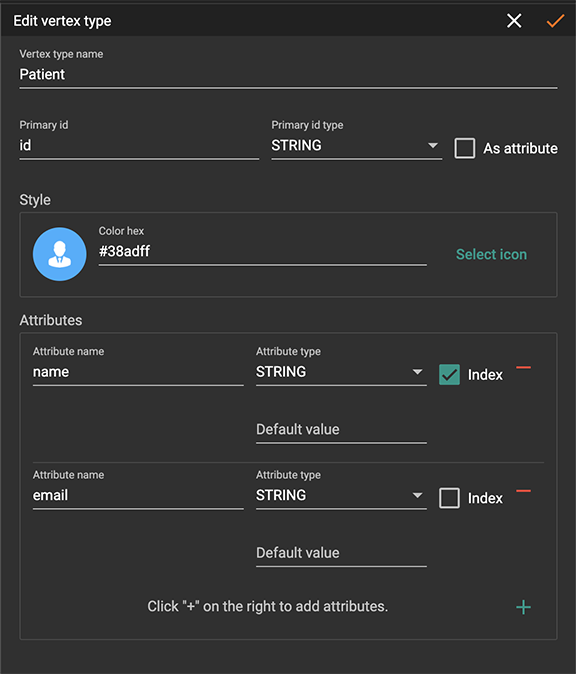Edit the Vertex type name field
This screenshot has height=674, width=576.
click(288, 75)
